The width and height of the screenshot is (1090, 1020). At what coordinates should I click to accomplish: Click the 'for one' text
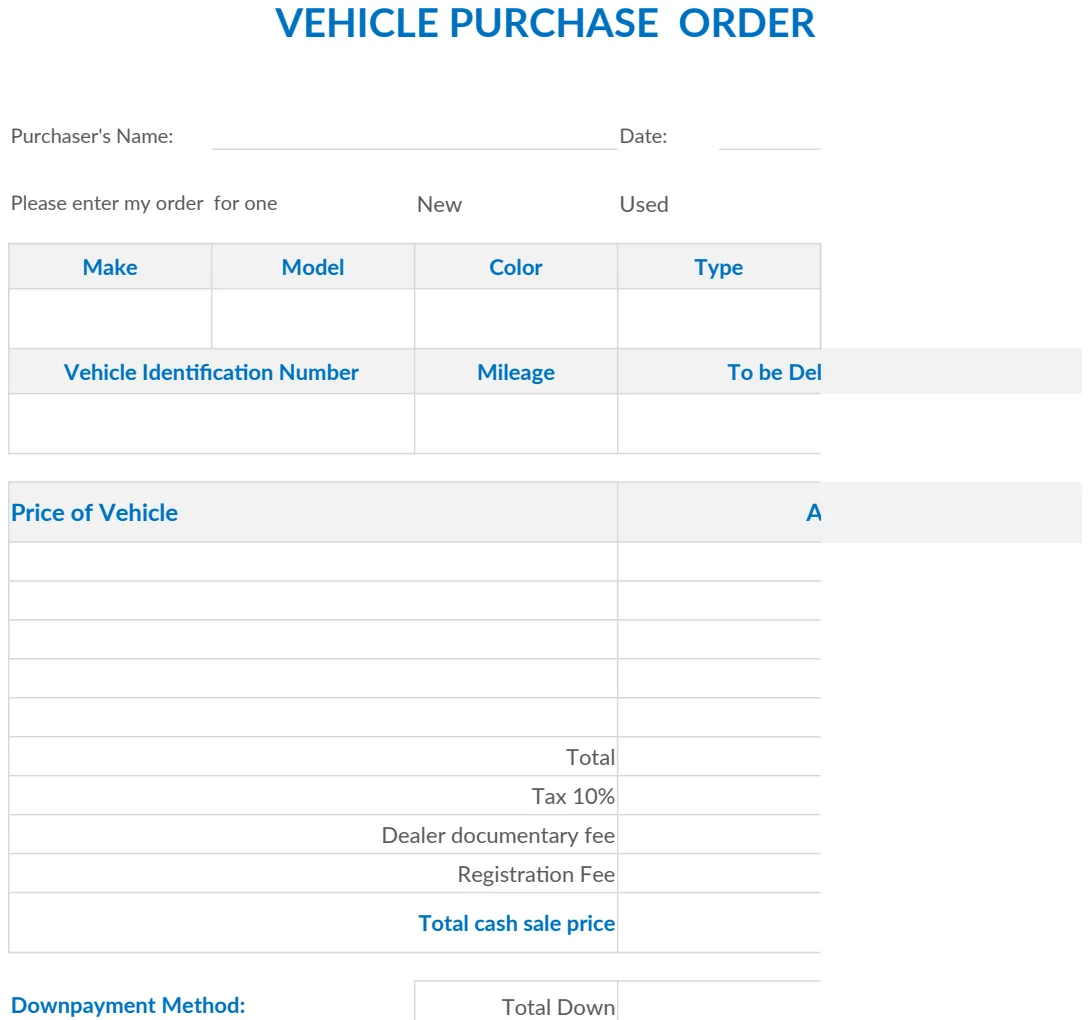pos(245,204)
